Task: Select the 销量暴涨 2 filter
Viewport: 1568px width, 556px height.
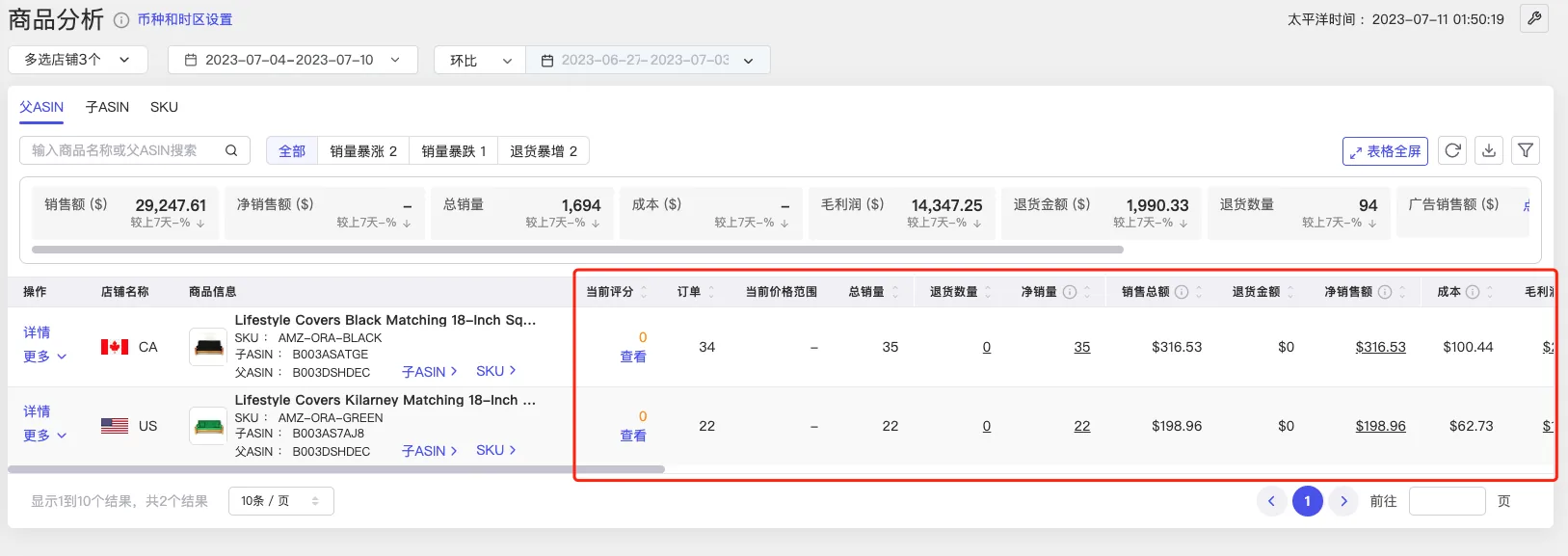Action: click(x=363, y=151)
